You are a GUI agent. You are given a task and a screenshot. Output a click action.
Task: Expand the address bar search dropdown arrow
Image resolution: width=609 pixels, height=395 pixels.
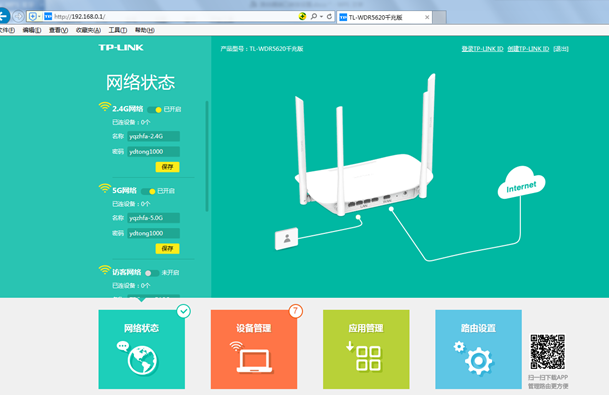[x=322, y=16]
